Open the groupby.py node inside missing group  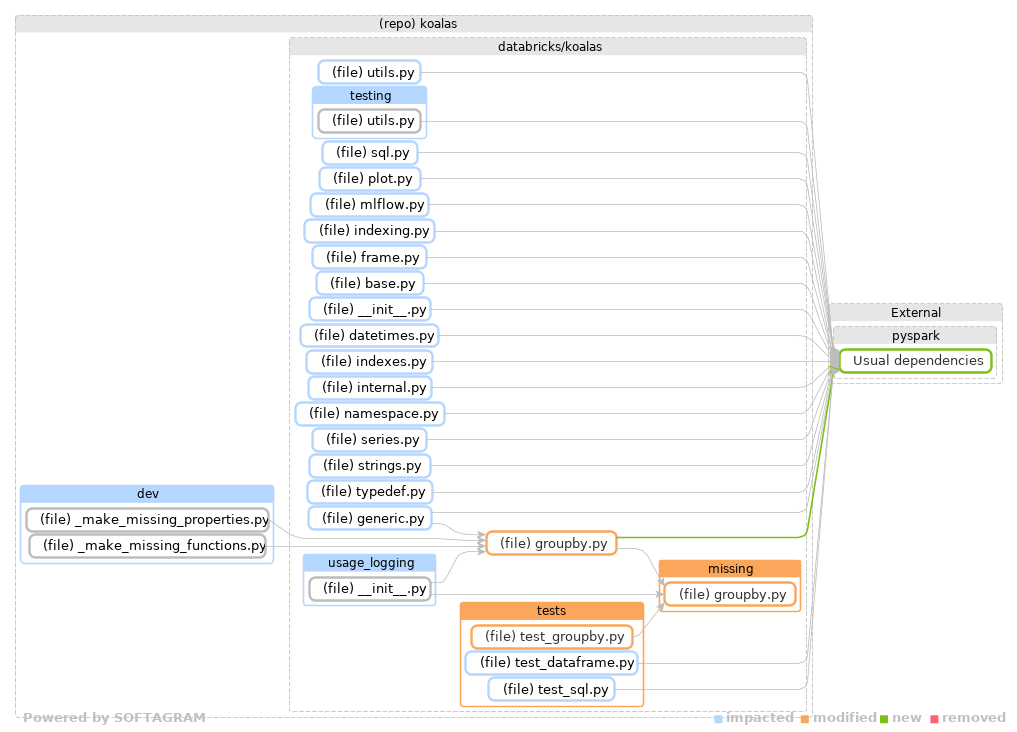pos(729,593)
